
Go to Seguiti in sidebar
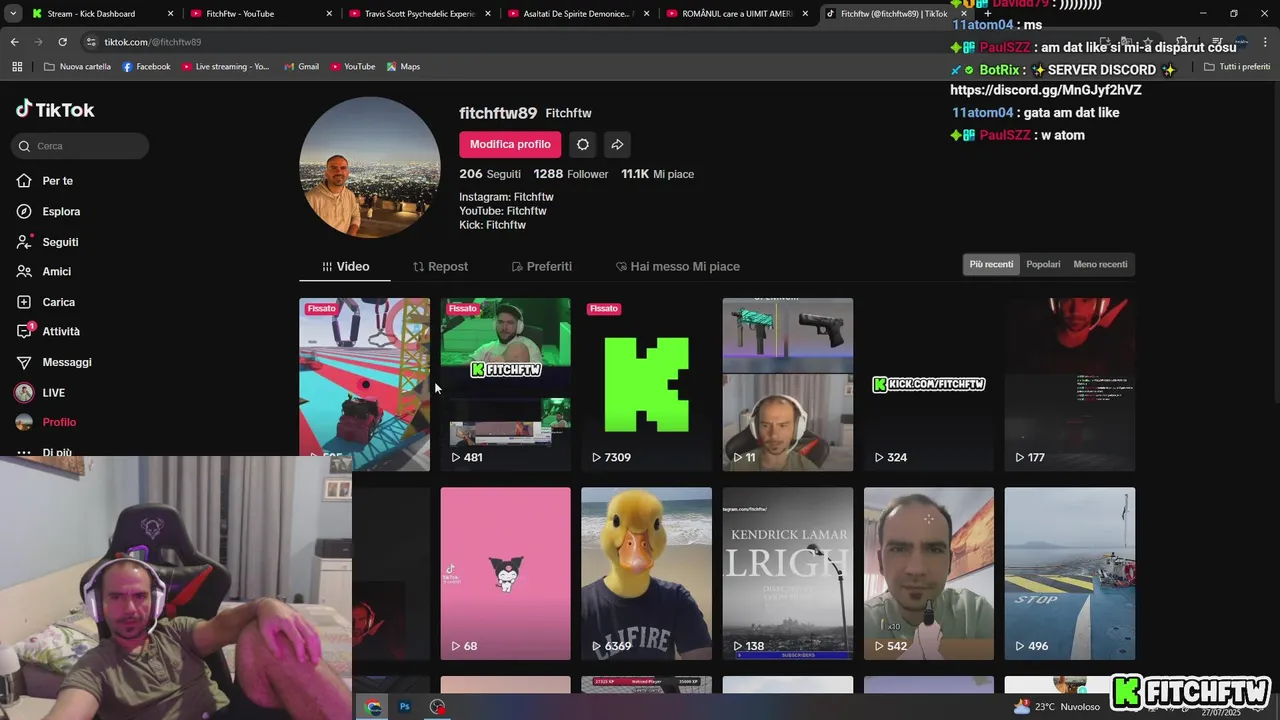point(48,242)
